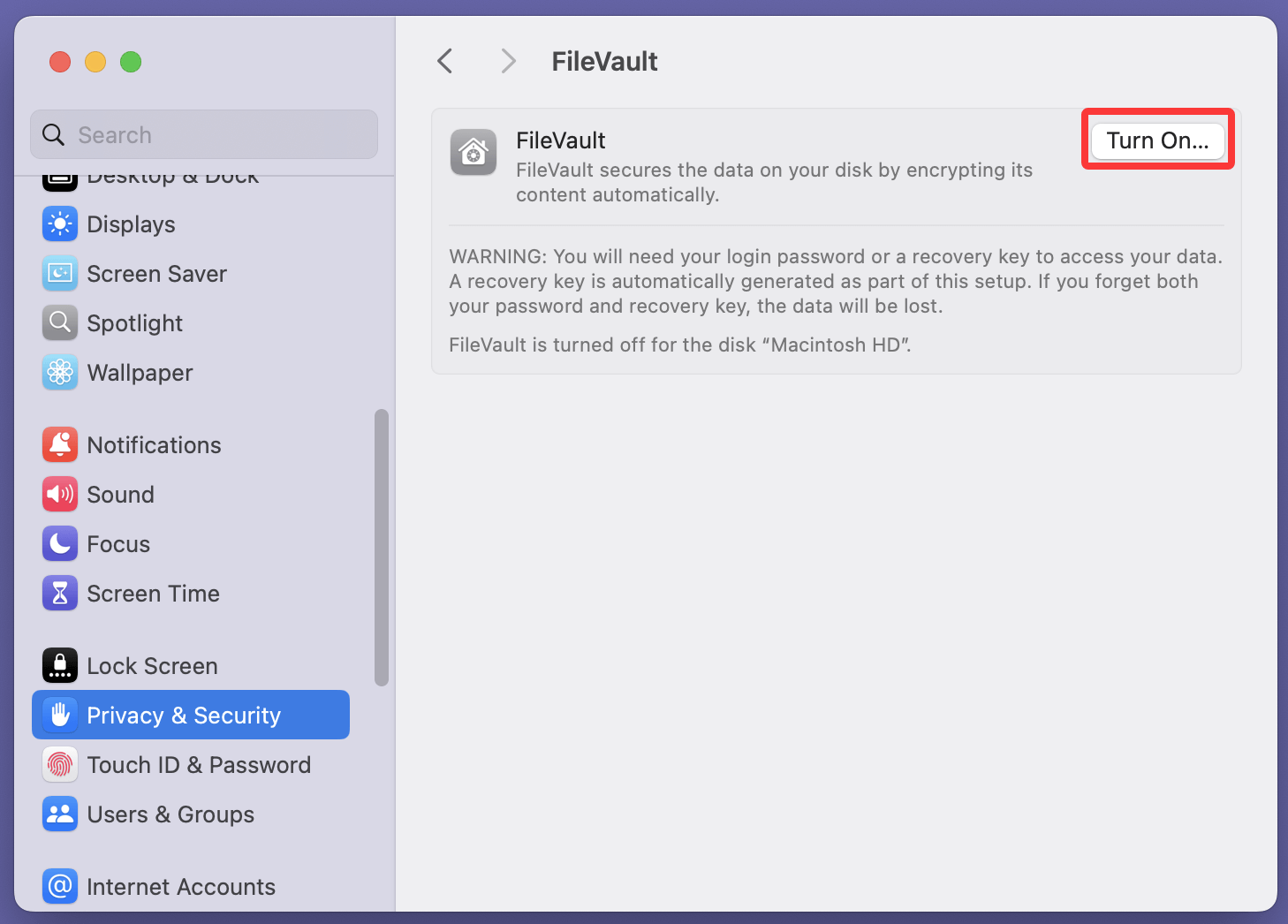
Task: Select the Wallpaper flower icon
Action: click(60, 373)
